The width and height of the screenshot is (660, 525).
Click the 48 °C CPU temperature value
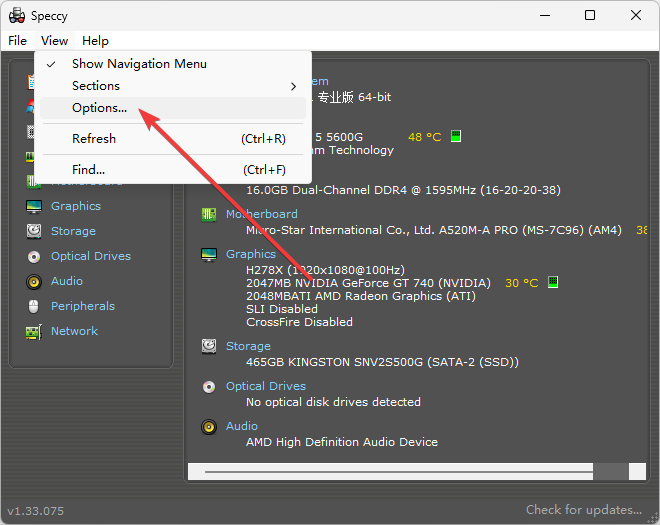pyautogui.click(x=425, y=137)
